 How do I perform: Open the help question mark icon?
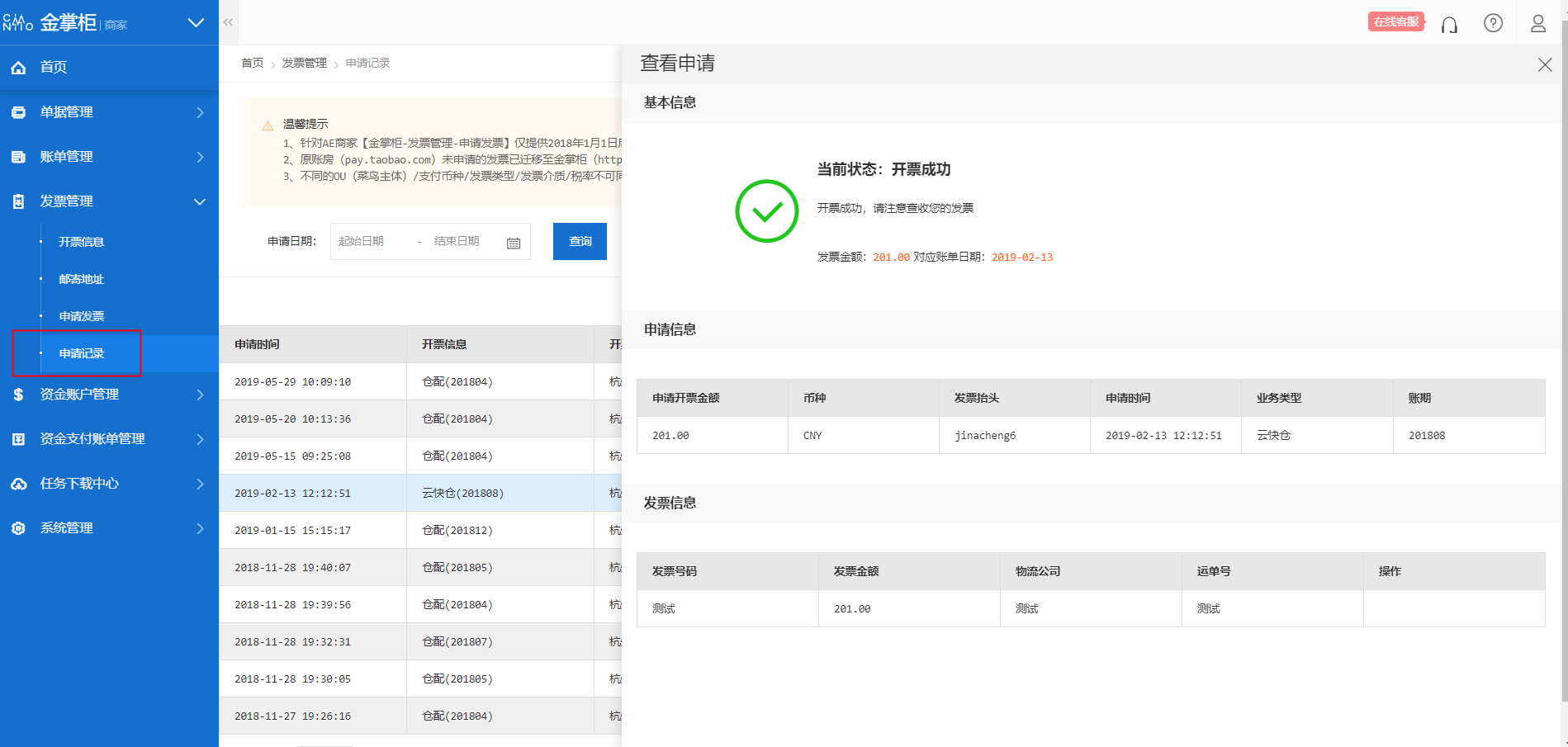coord(1493,23)
